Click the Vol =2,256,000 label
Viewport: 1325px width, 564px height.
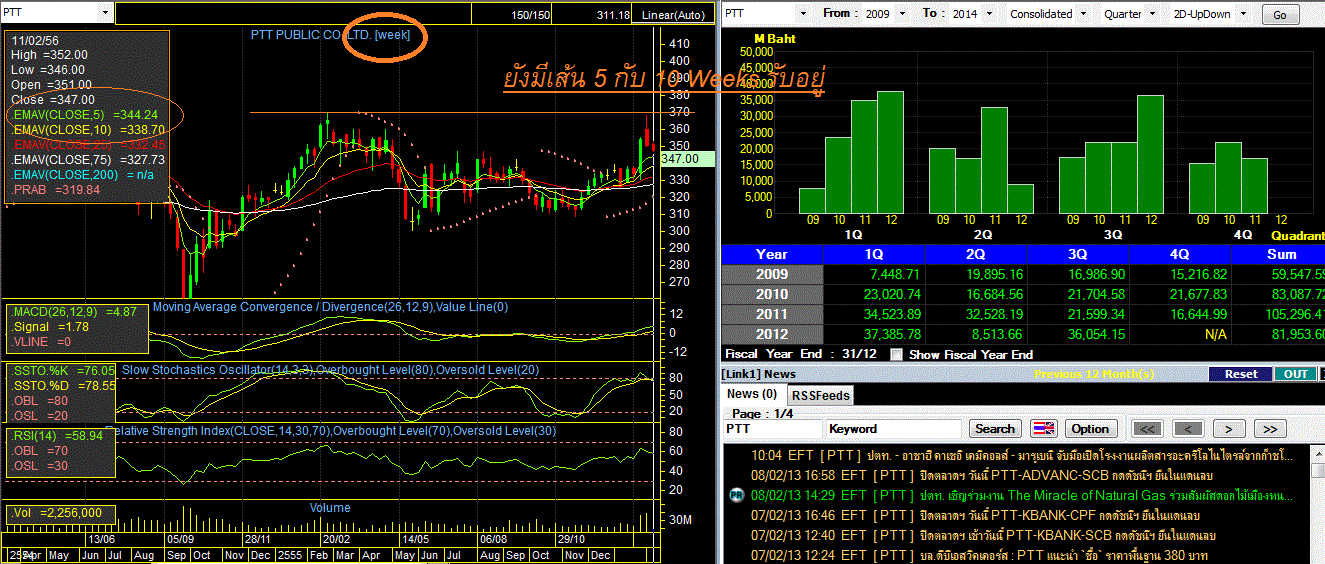(59, 514)
